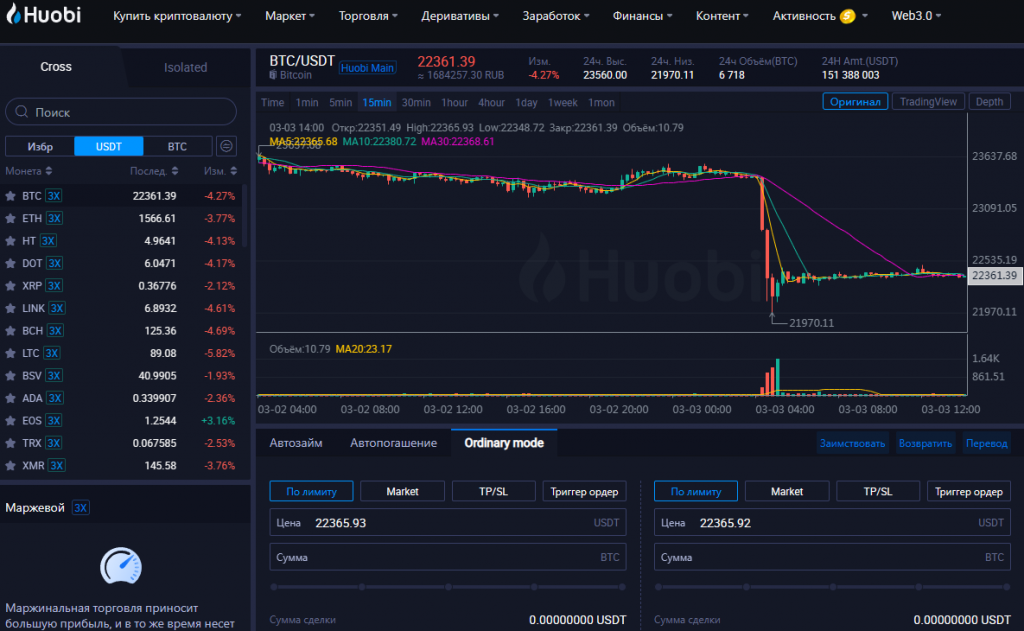Click the Huobi Main badge
Image resolution: width=1024 pixels, height=631 pixels.
coord(367,68)
